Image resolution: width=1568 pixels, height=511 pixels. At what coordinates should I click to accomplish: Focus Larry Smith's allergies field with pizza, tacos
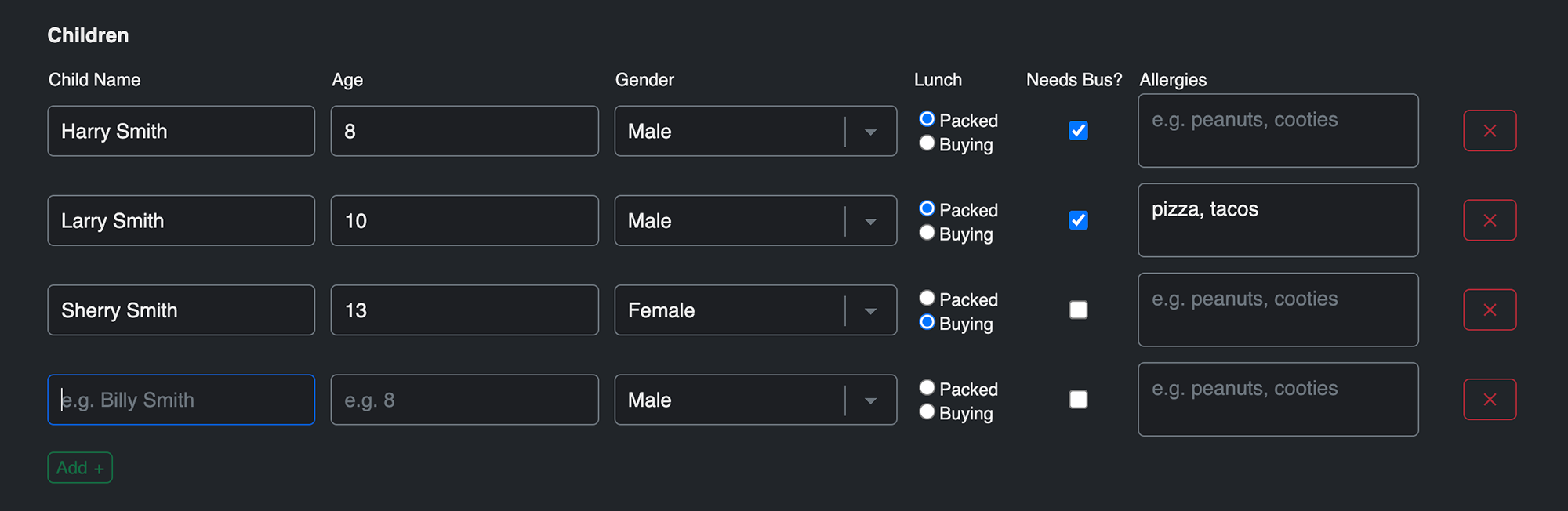(1278, 220)
